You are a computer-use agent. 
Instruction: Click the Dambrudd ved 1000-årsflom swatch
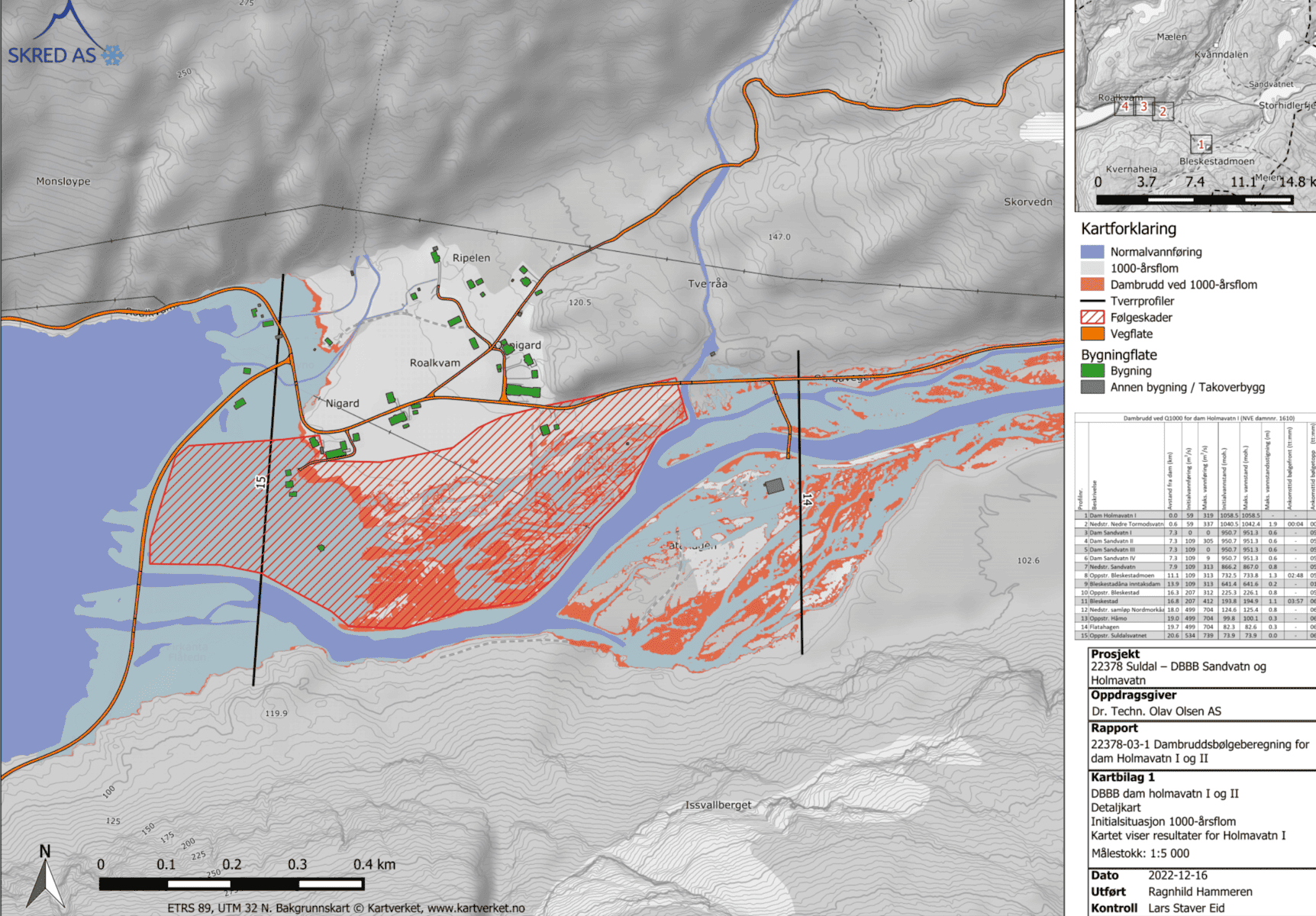[x=1092, y=285]
